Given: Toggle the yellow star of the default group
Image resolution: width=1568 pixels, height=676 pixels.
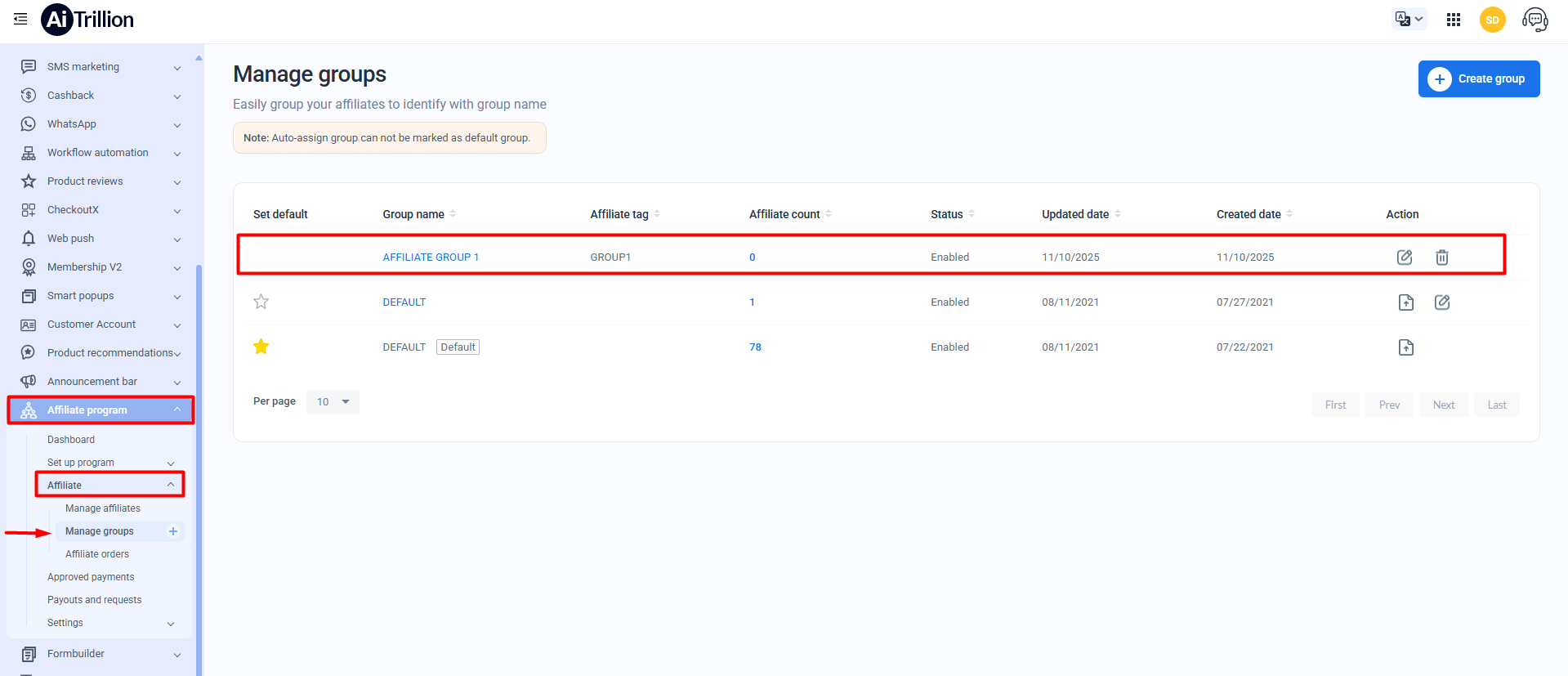Looking at the screenshot, I should 261,347.
